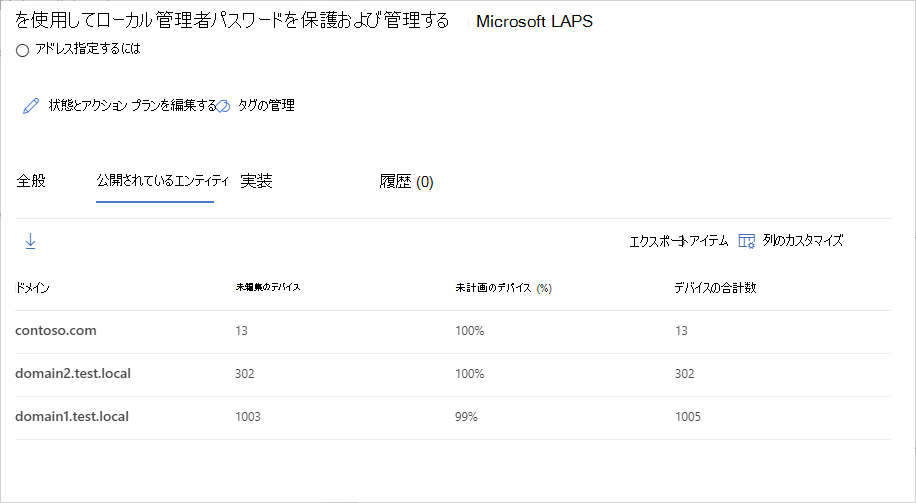The image size is (916, 503).
Task: Click エクスポートアイテム export button
Action: point(678,241)
